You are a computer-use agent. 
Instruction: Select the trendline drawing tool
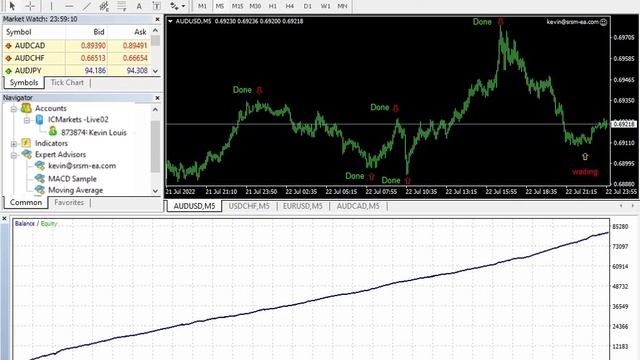[87, 6]
